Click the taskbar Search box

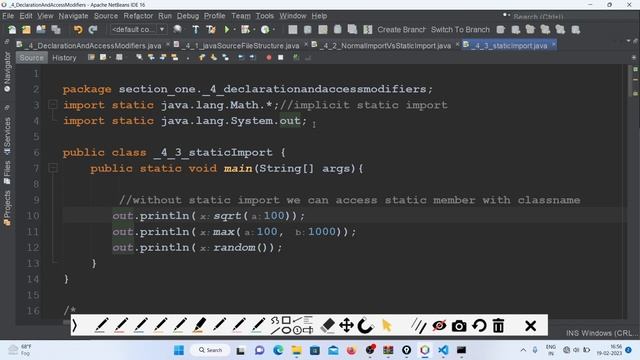point(211,350)
